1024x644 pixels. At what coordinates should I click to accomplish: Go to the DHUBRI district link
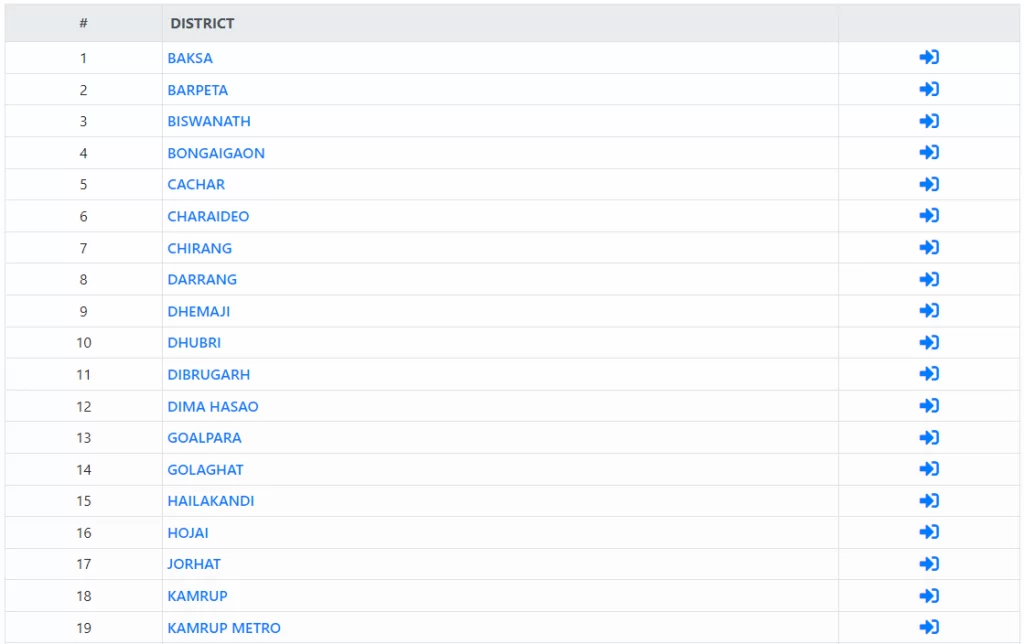tap(194, 343)
